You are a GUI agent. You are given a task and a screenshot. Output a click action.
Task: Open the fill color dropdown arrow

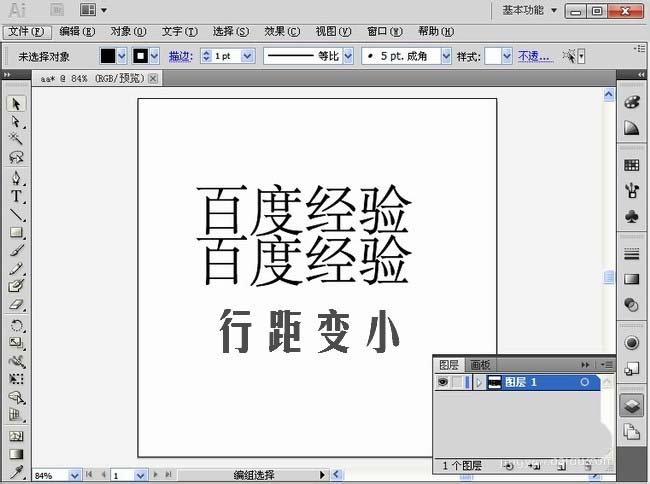point(121,56)
